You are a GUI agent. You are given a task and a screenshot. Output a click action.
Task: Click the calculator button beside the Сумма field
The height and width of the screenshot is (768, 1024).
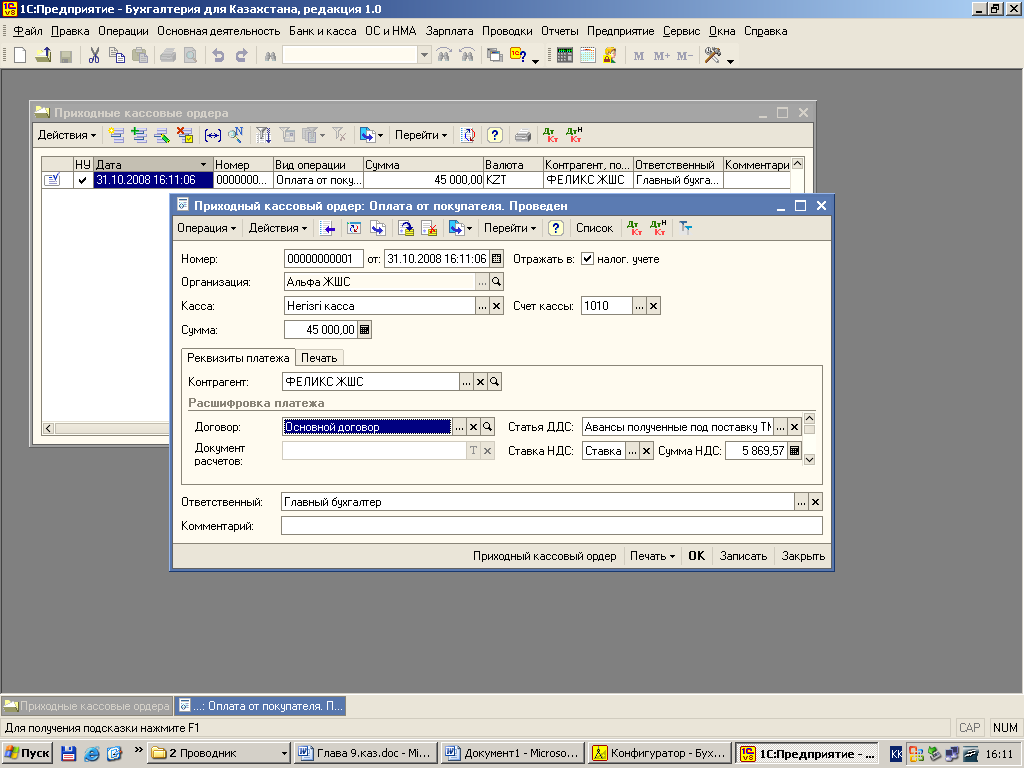coord(364,329)
